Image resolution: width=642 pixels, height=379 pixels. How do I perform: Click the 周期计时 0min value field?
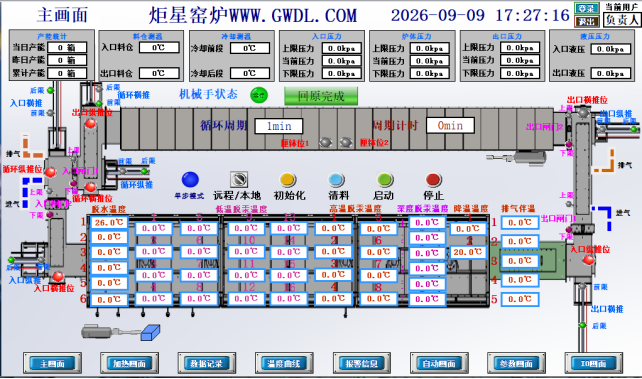pyautogui.click(x=450, y=125)
